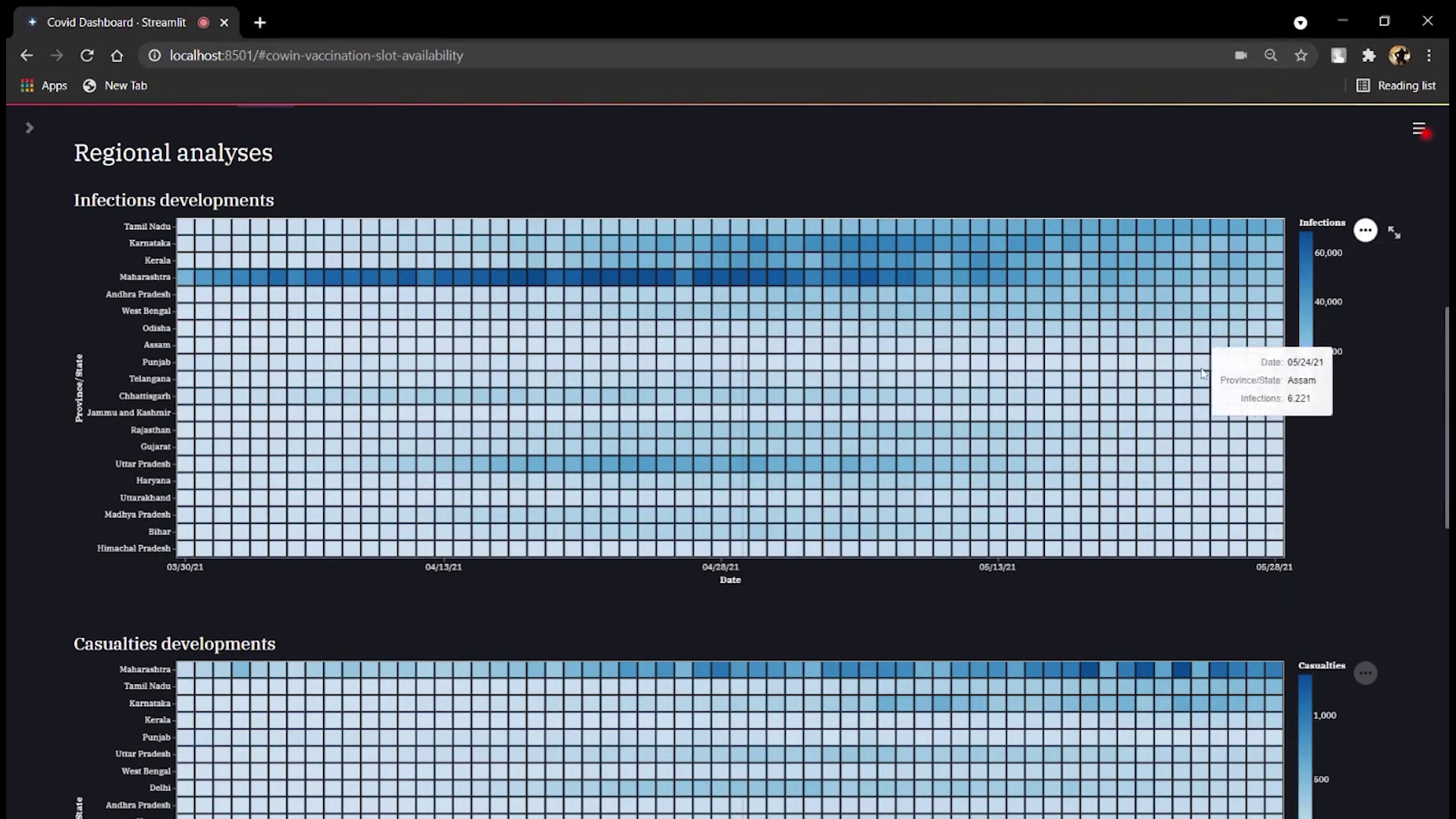The width and height of the screenshot is (1456, 819).
Task: Open Casualties chart actions menu
Action: pos(1365,673)
